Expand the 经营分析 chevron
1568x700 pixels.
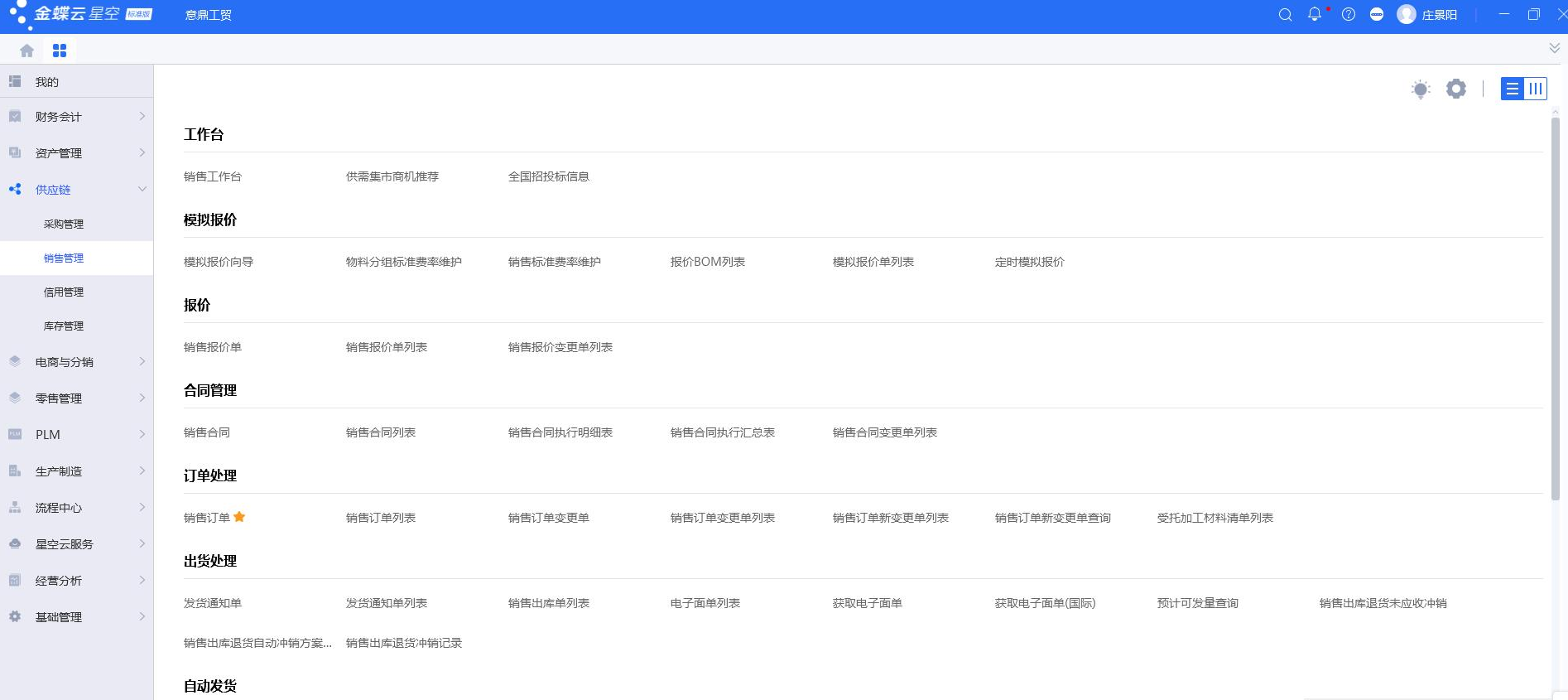142,580
